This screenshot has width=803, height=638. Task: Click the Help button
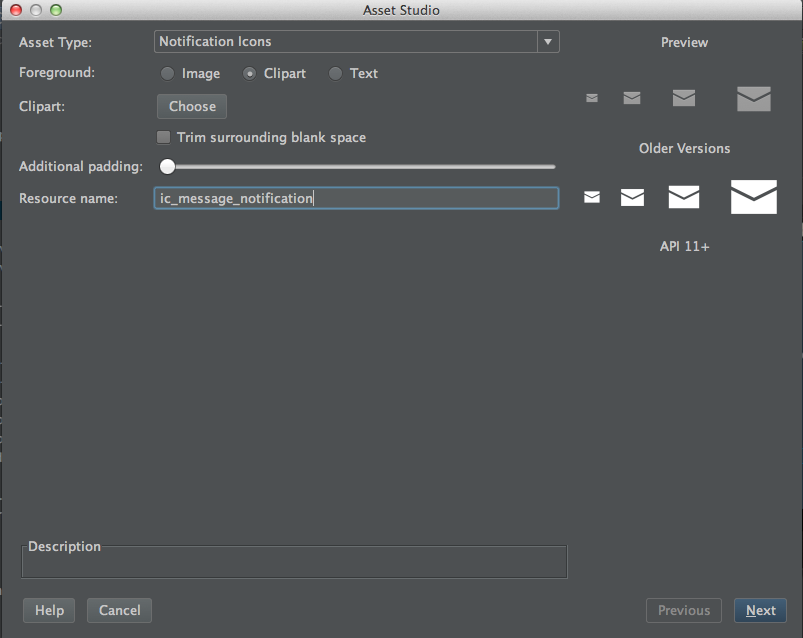pos(49,610)
